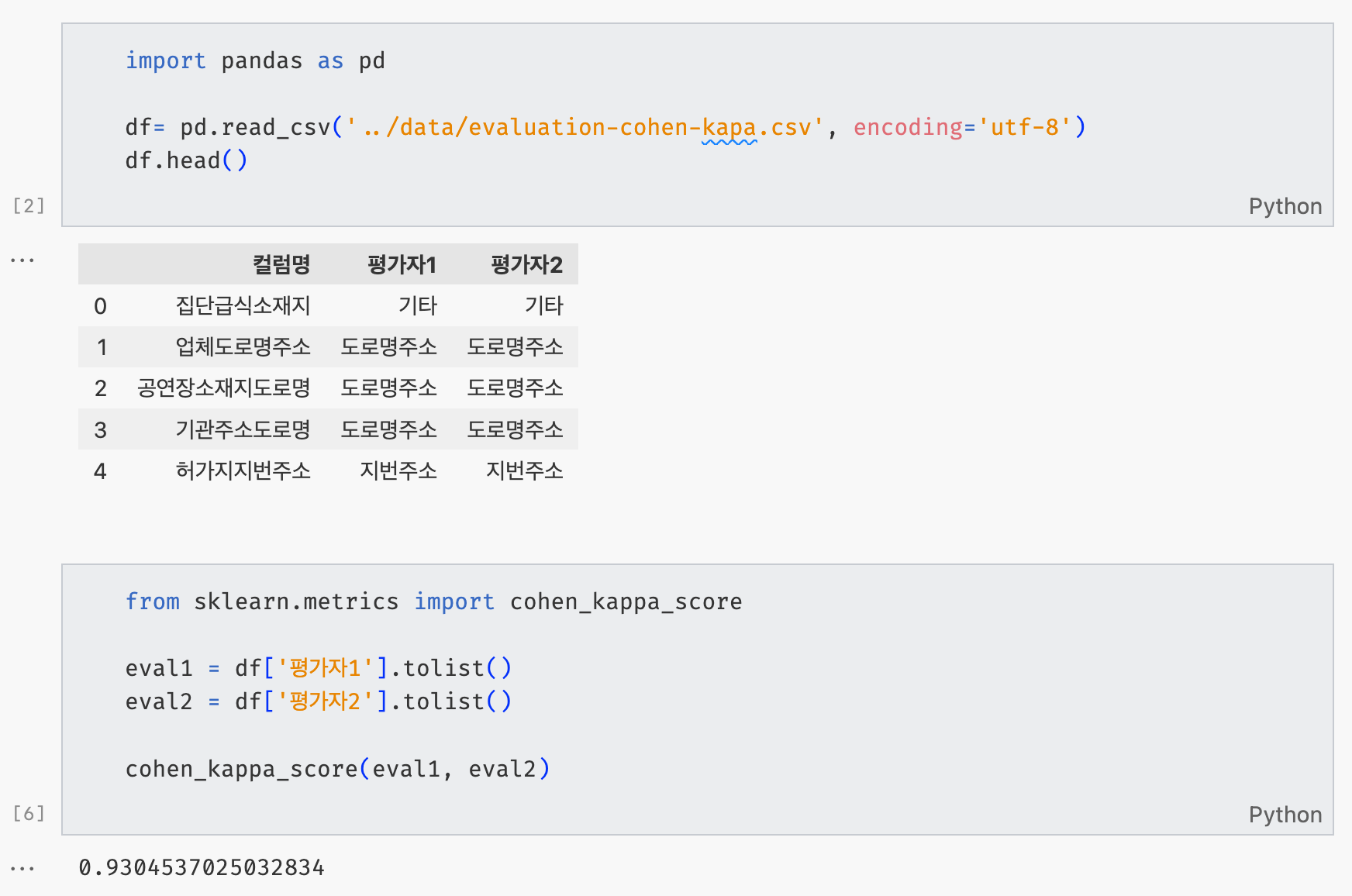
Task: Click the Python language label of the cohen_kappa_score cell
Action: [x=1285, y=815]
